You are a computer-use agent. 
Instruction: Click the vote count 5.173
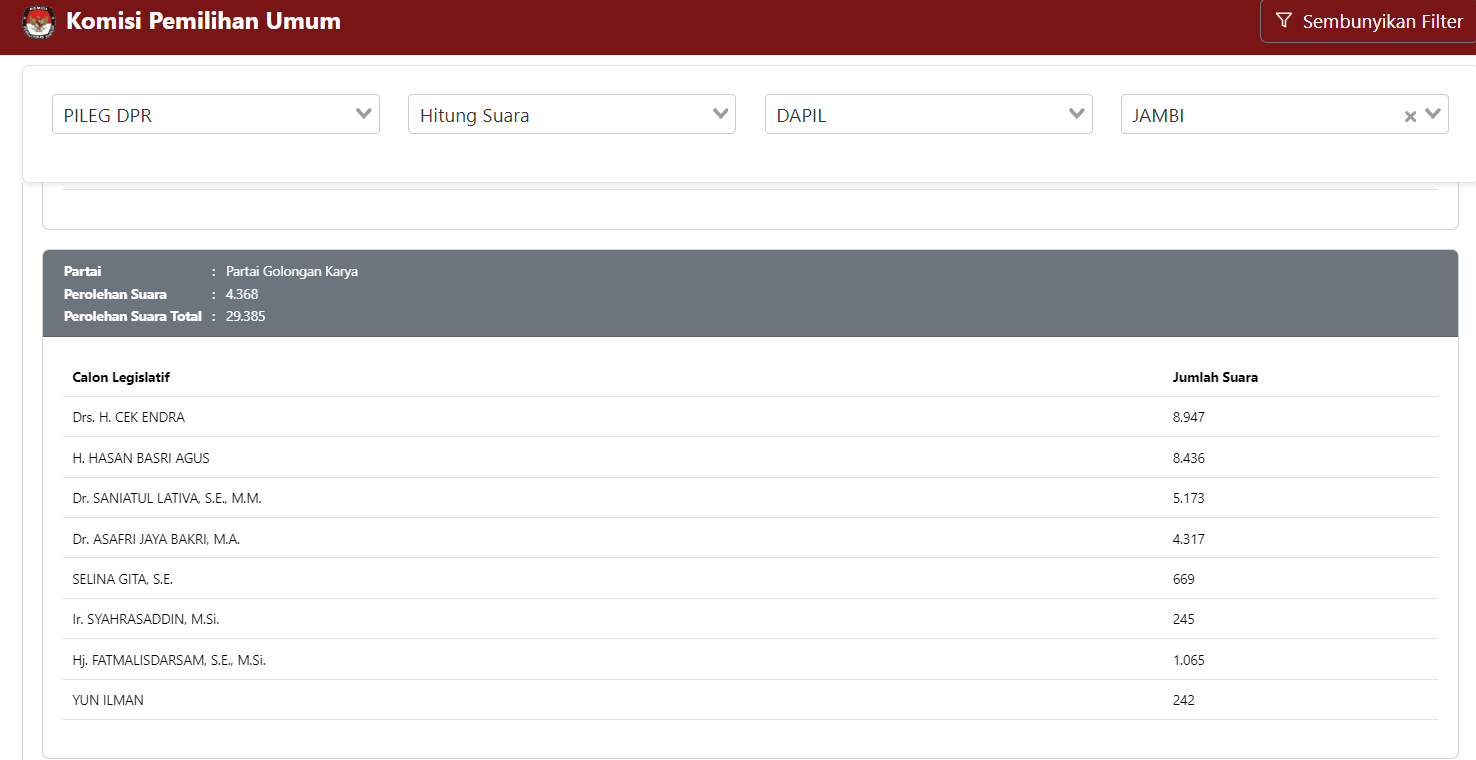[1189, 498]
